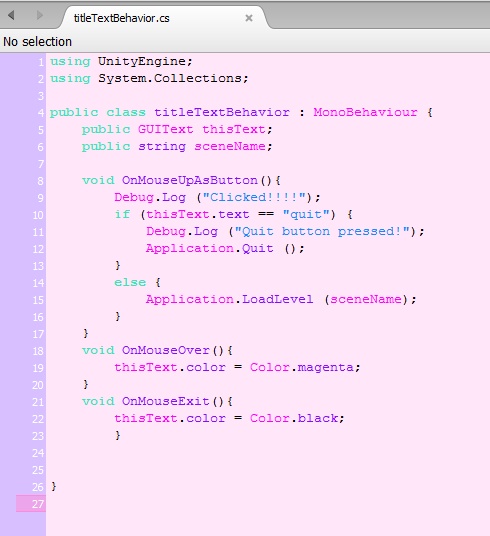Click the OnMouseUpAsButton method name
490x536 pixels.
(x=190, y=180)
